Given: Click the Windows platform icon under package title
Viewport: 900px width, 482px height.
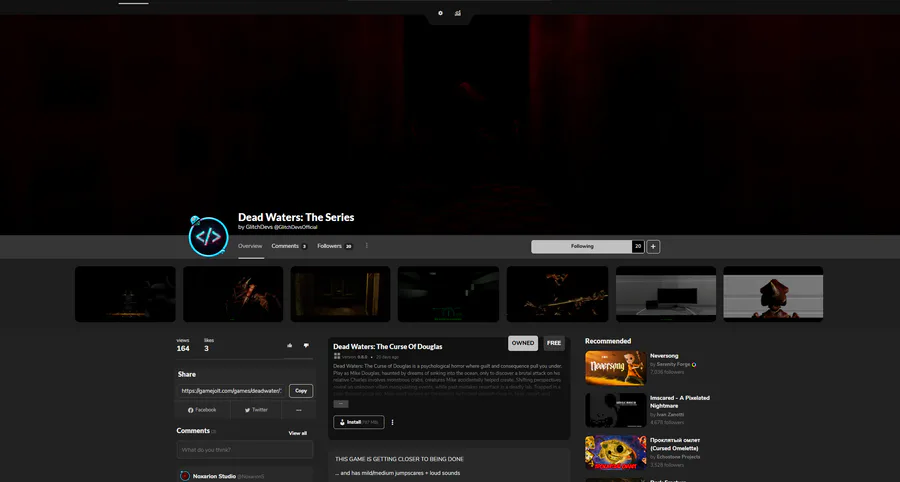Looking at the screenshot, I should pyautogui.click(x=337, y=356).
